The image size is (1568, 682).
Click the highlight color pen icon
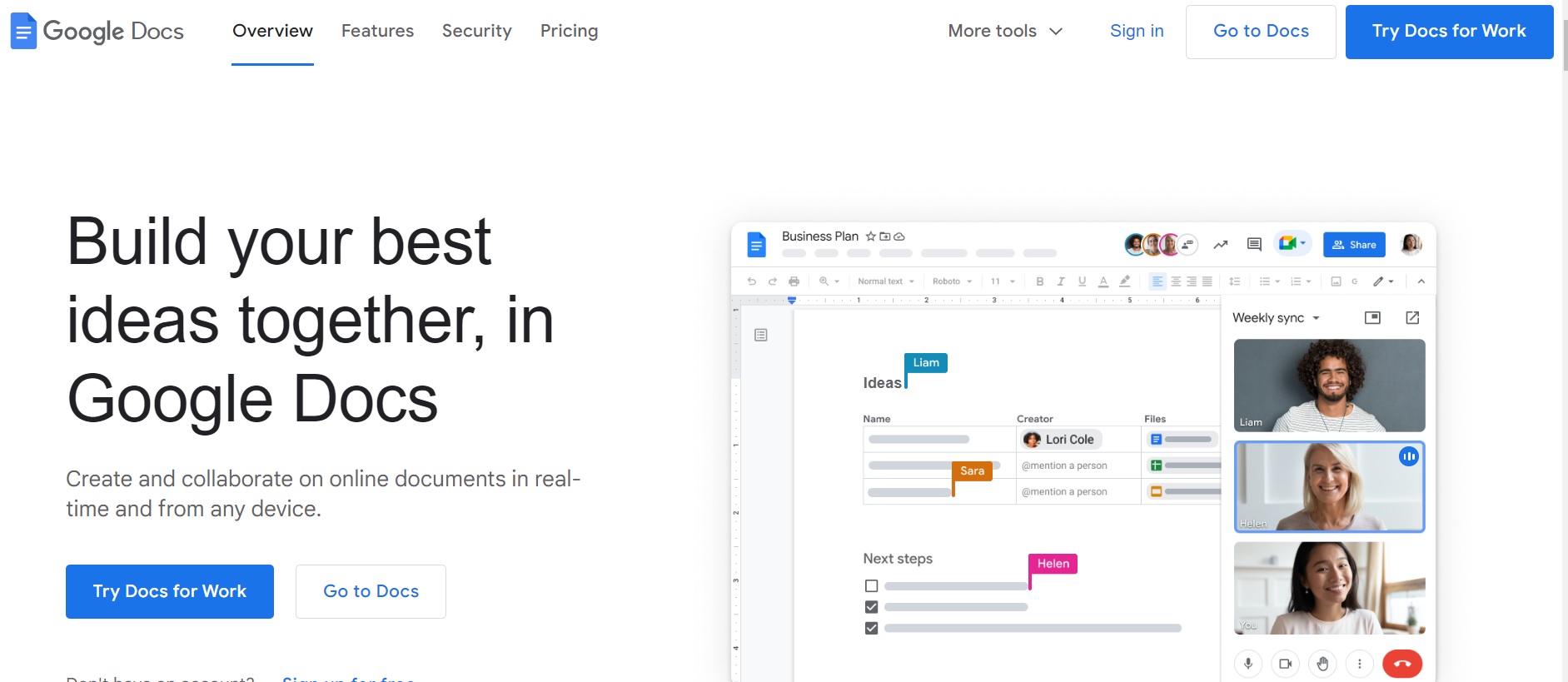[1125, 281]
